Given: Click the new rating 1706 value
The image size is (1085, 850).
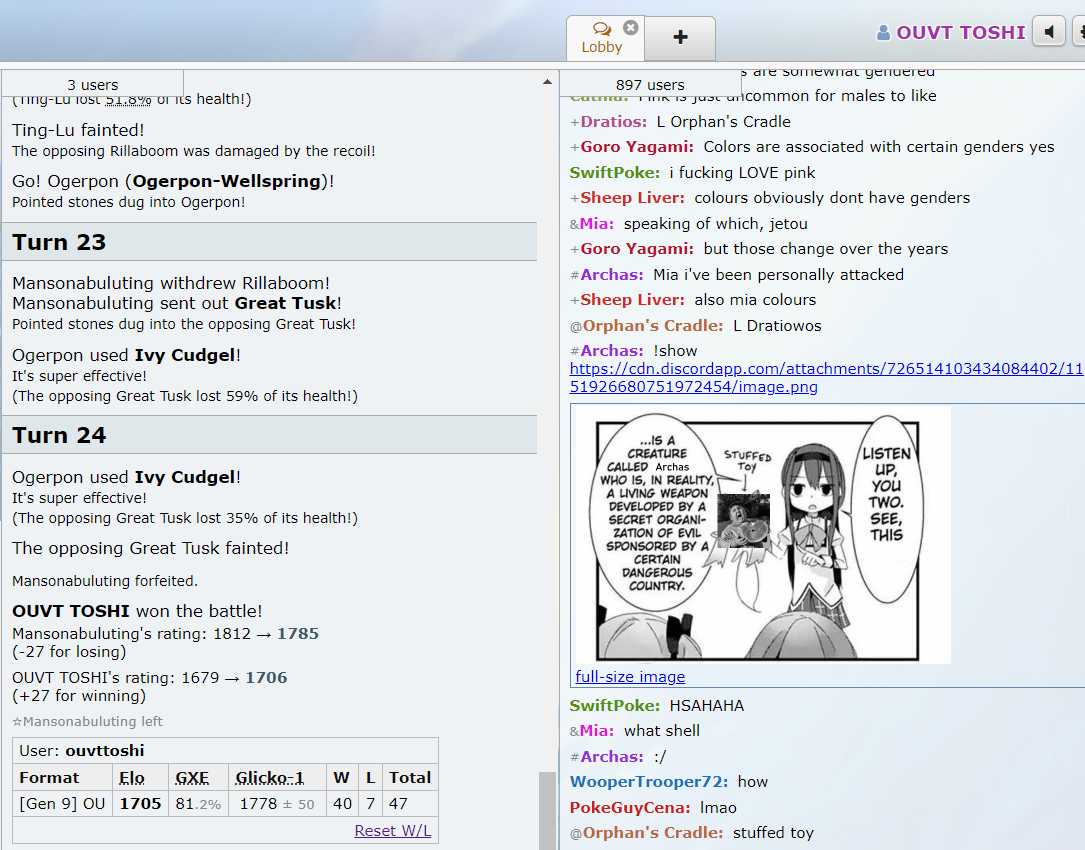Looking at the screenshot, I should pyautogui.click(x=266, y=678).
